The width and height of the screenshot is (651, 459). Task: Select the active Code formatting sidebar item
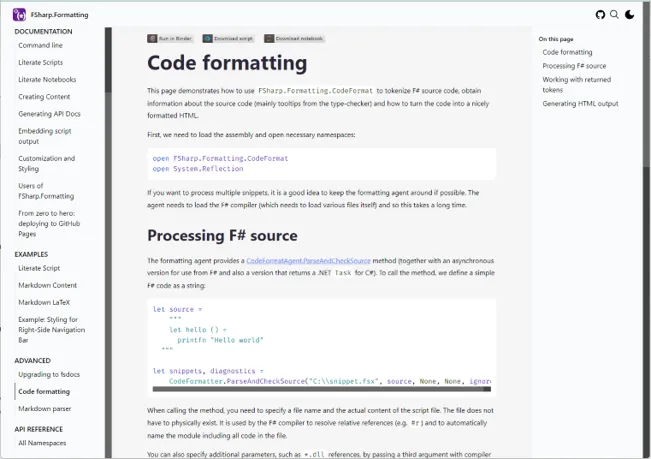pos(44,391)
